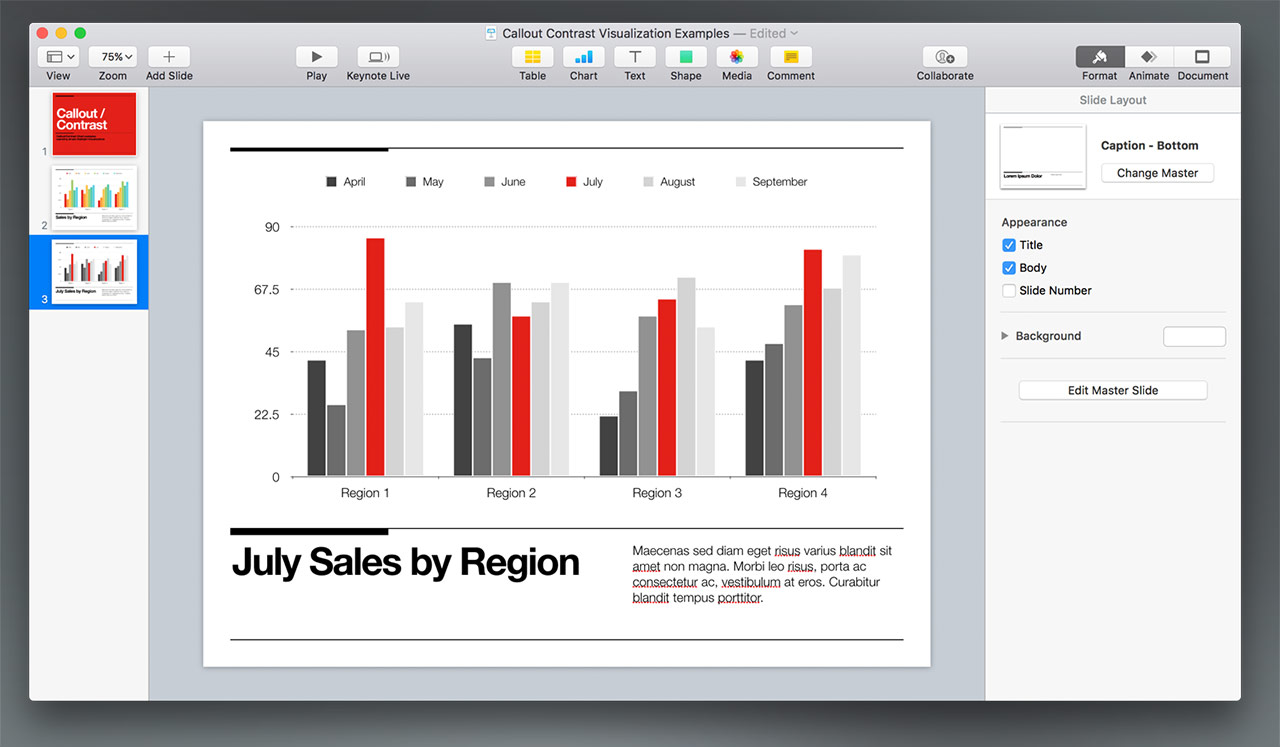Uncheck the Title checkbox
Viewport: 1280px width, 747px height.
pos(1009,245)
